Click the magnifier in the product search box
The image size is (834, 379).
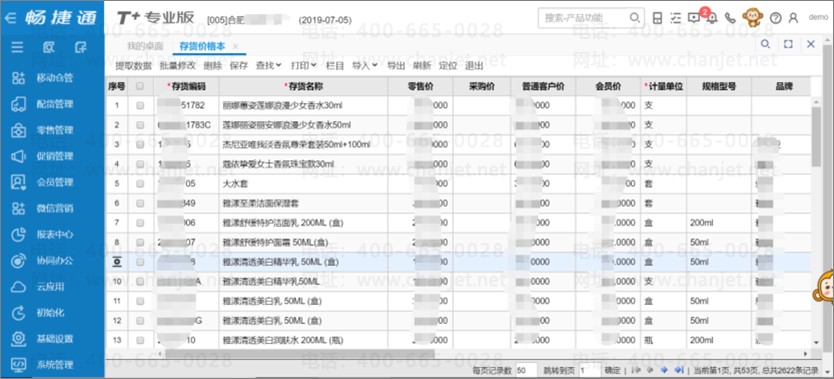(635, 18)
